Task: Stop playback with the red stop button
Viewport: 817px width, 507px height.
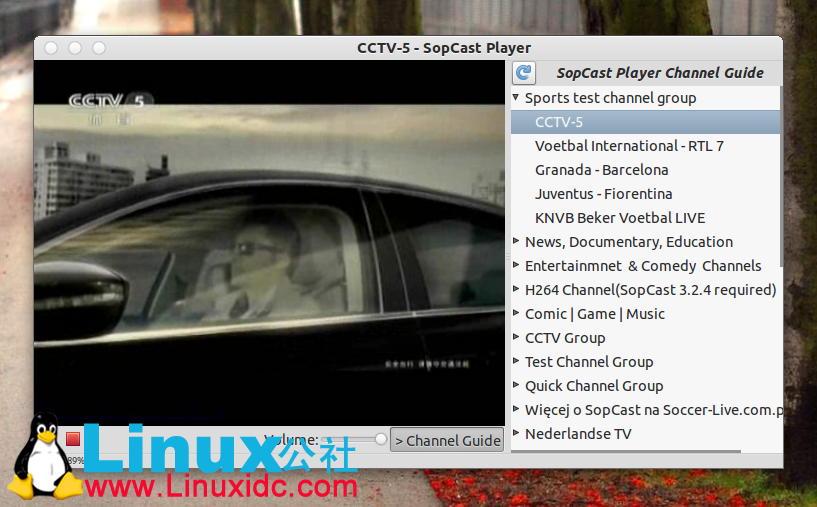Action: click(x=73, y=439)
